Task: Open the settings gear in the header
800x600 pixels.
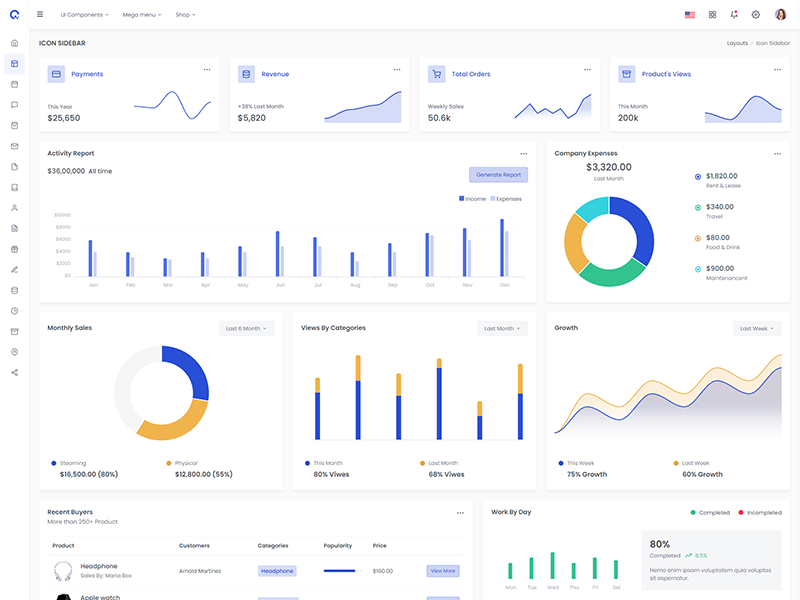Action: click(x=756, y=15)
